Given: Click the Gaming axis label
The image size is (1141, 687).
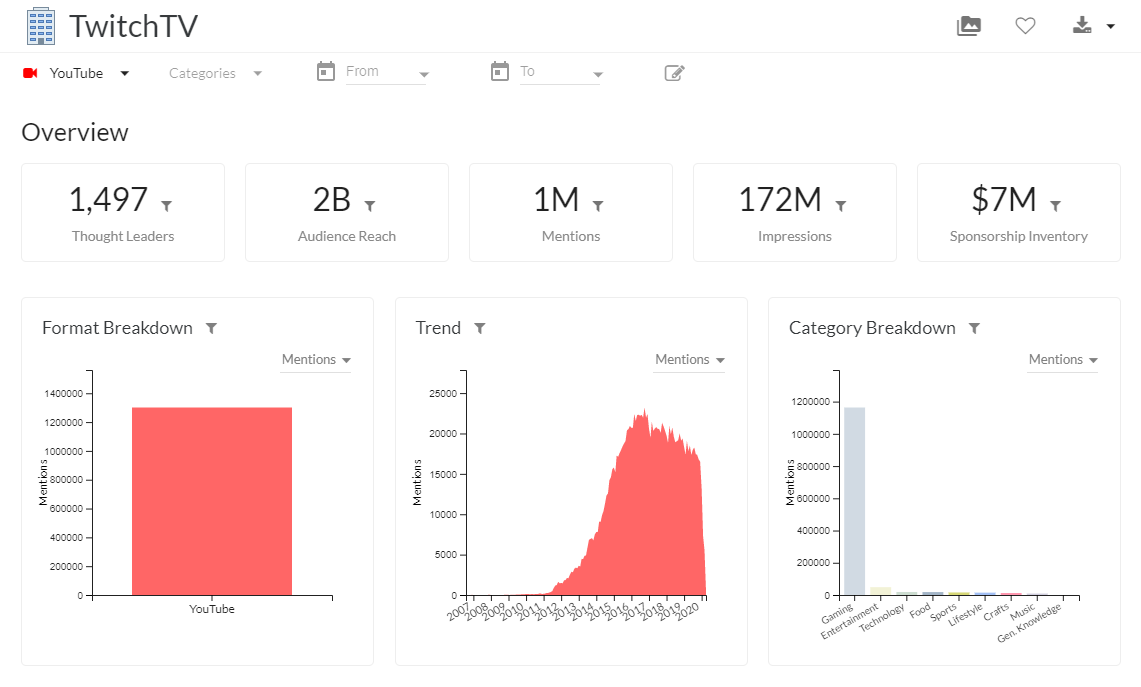Looking at the screenshot, I should pos(837,614).
